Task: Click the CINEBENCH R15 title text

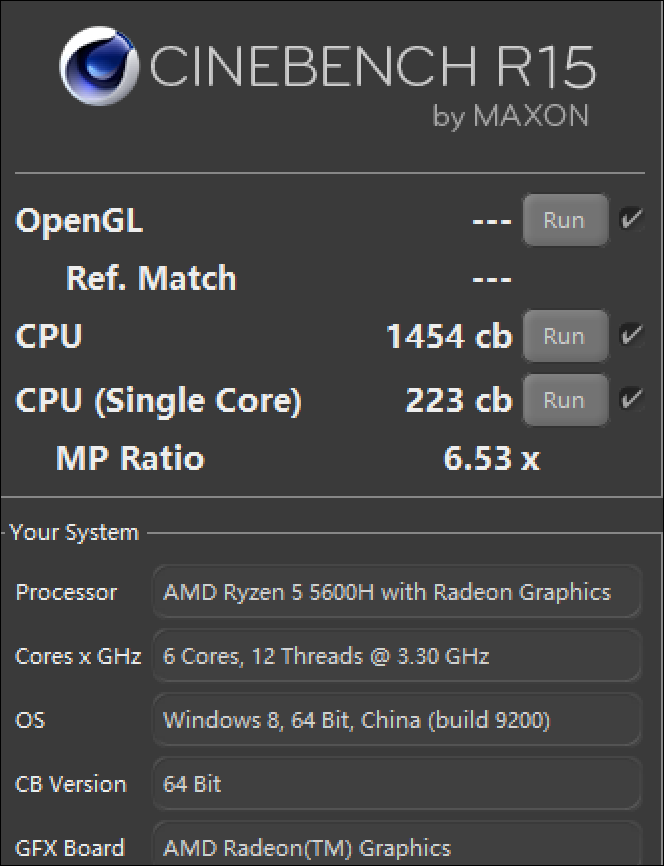Action: pos(373,68)
